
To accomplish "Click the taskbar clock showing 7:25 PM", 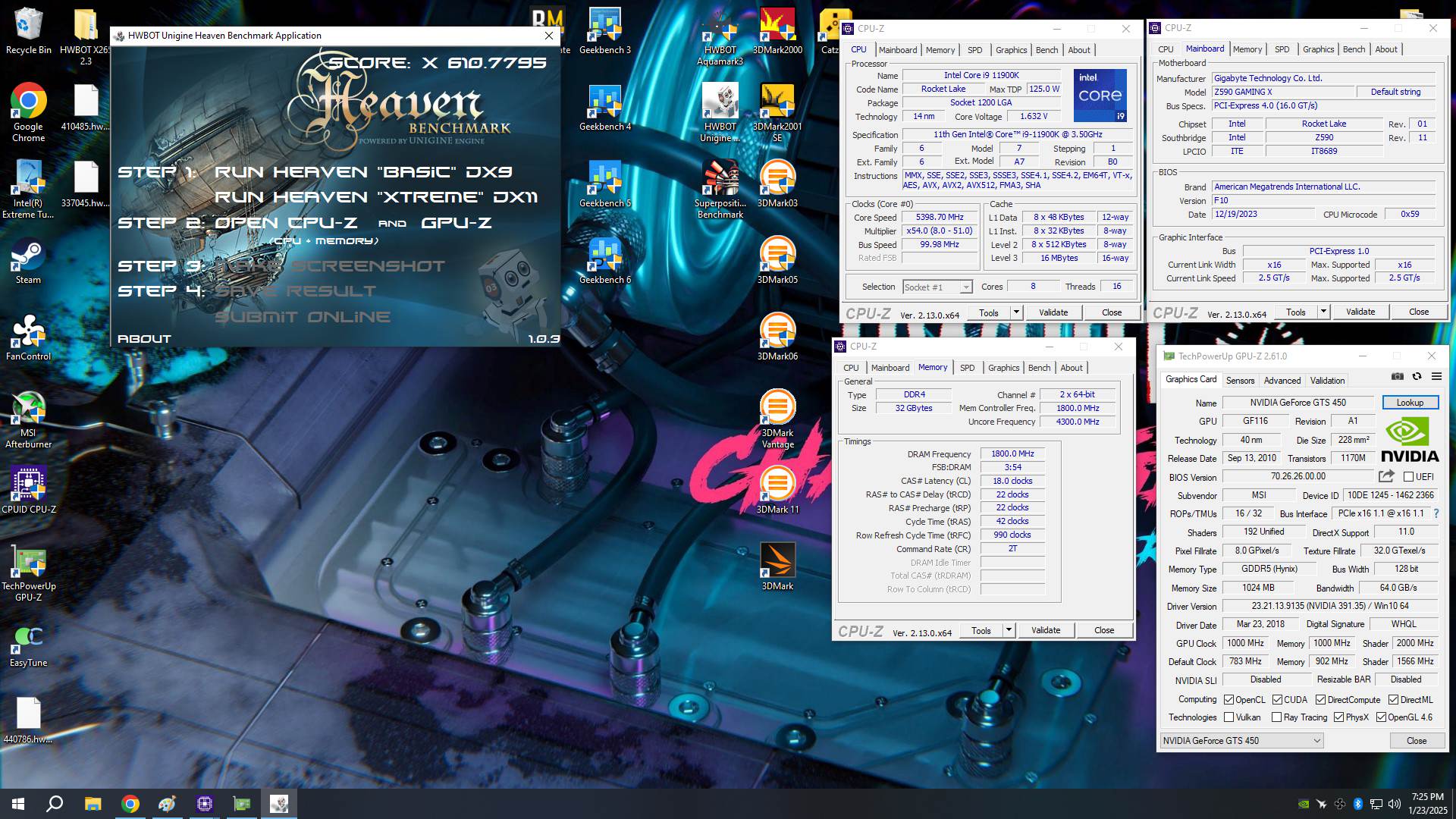I will [1426, 804].
